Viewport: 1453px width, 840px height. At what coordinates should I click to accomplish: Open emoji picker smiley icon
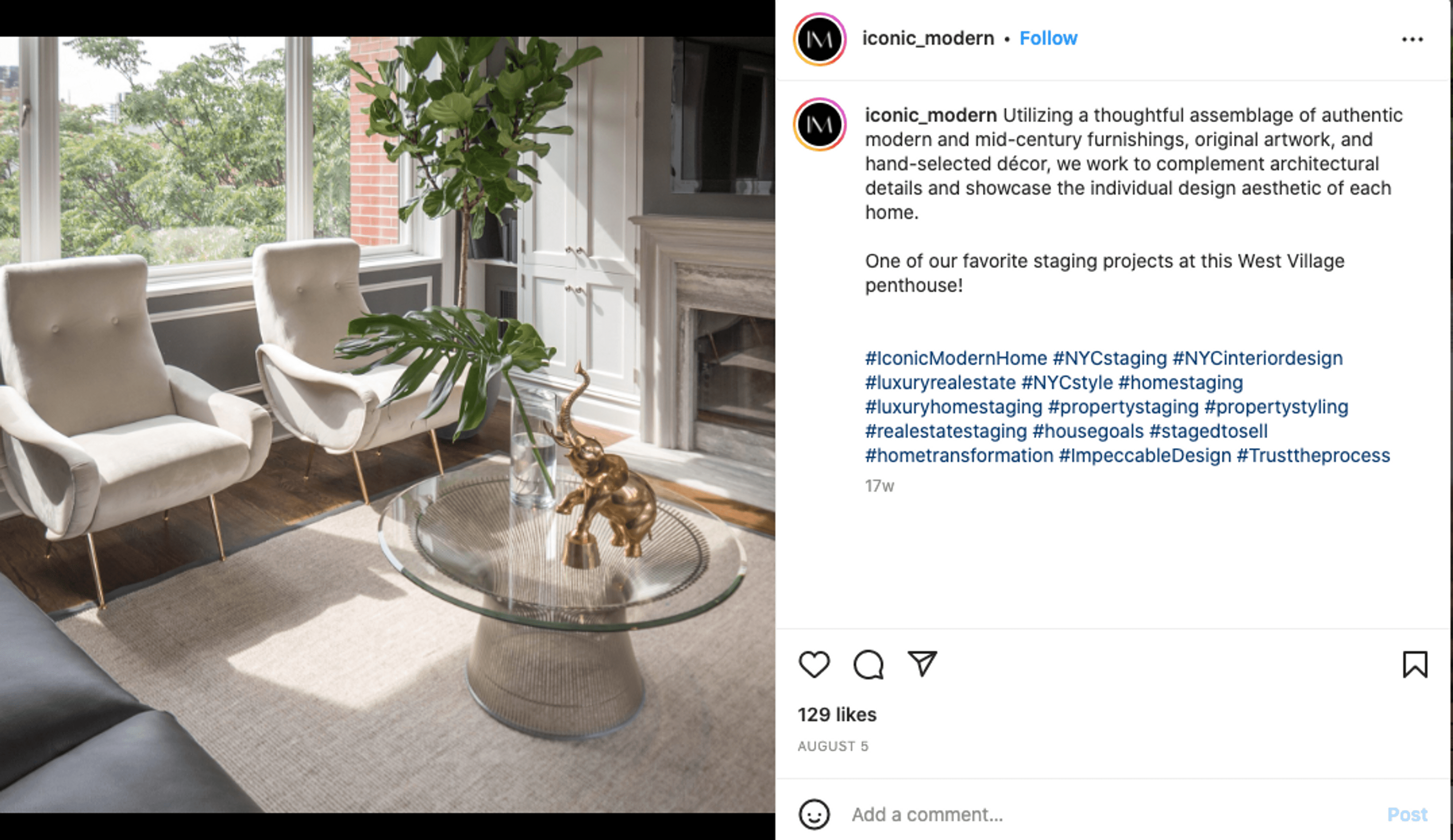pyautogui.click(x=814, y=814)
